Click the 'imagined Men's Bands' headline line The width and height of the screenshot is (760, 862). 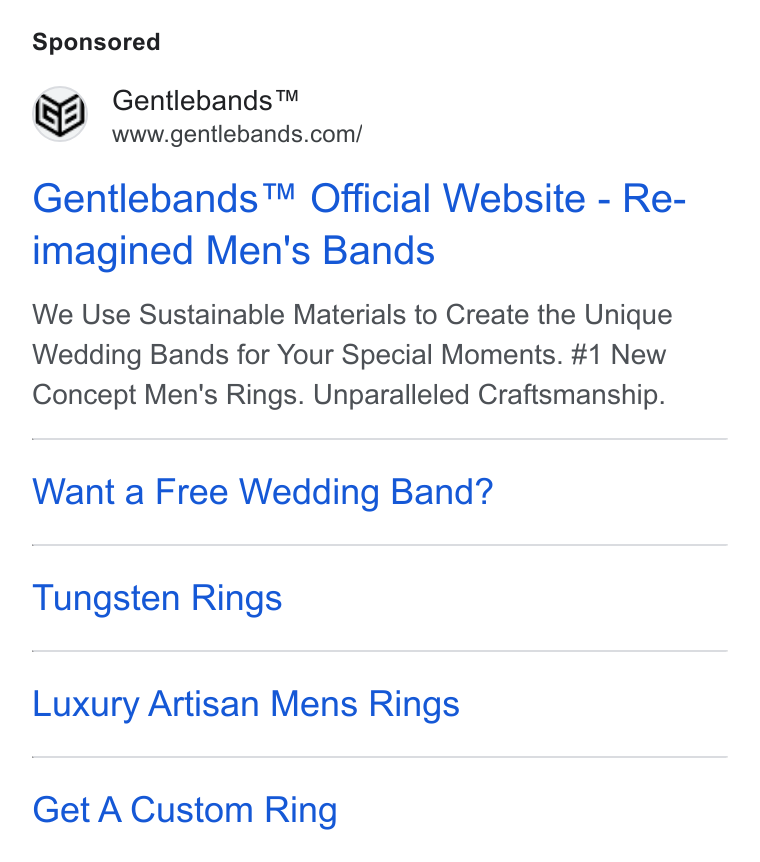point(234,251)
